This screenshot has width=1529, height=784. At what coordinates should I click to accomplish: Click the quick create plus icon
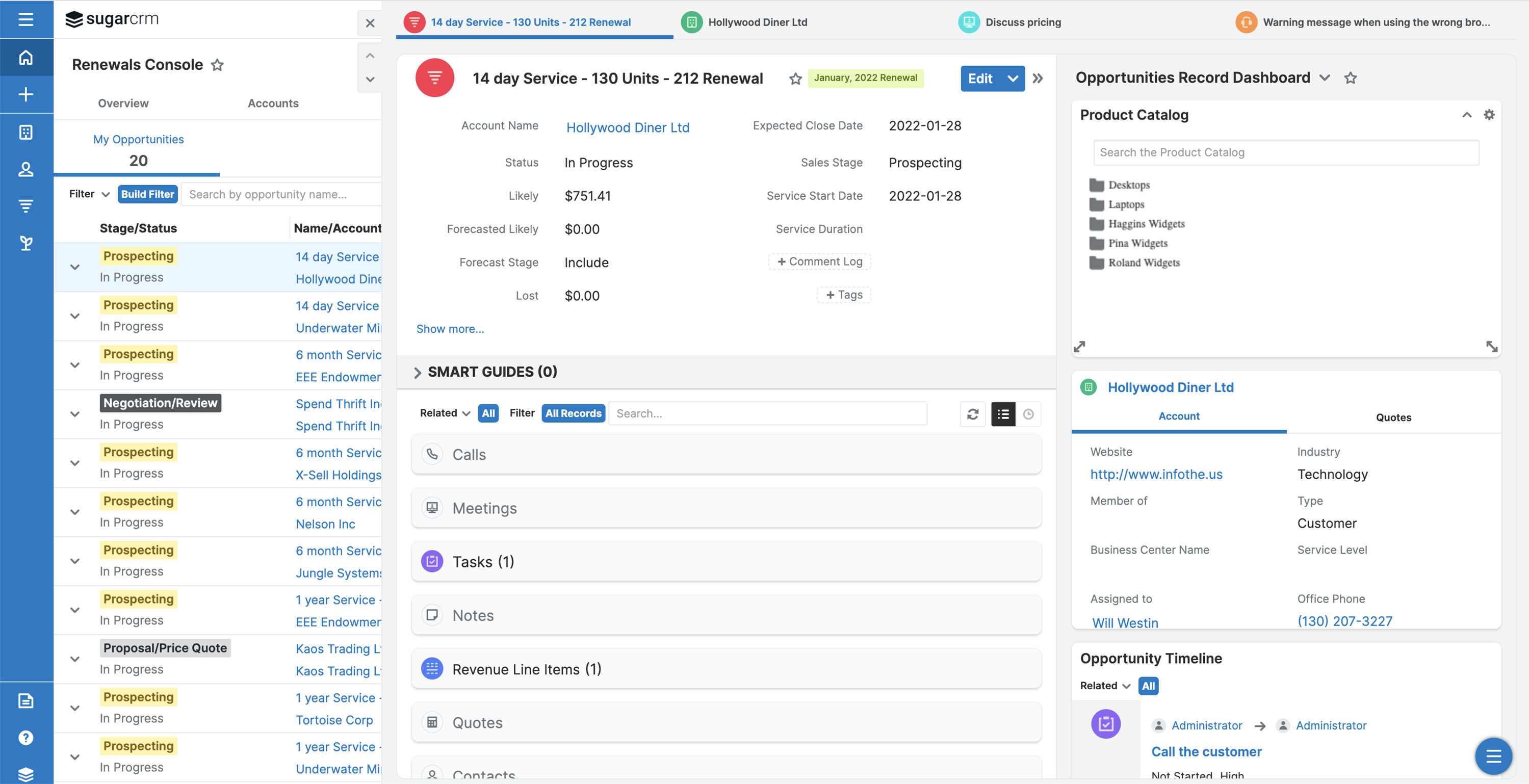pos(25,94)
